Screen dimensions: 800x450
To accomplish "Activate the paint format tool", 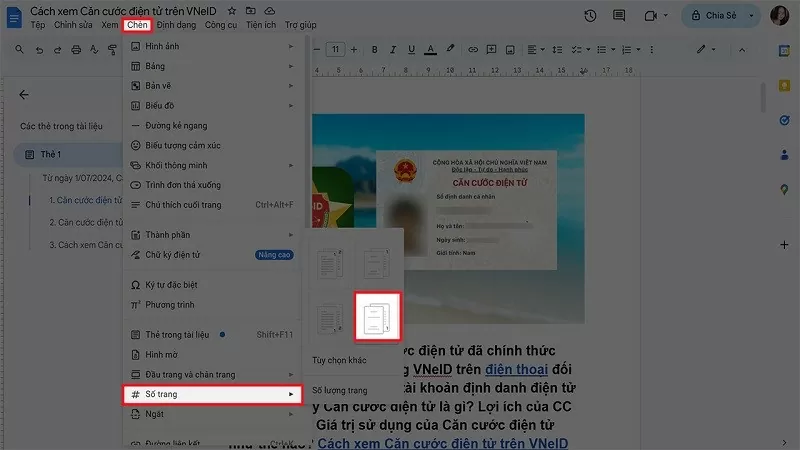I will 112,49.
